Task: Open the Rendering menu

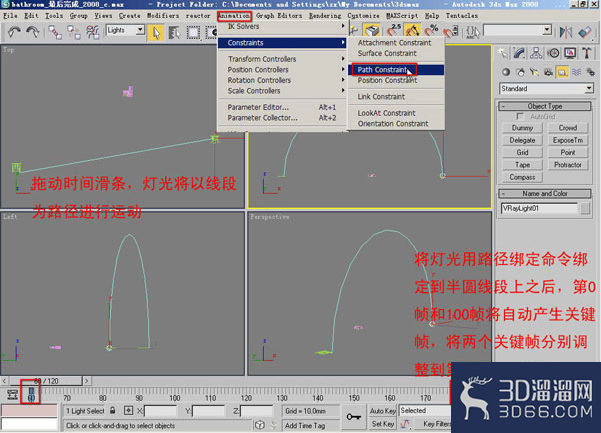Action: point(325,16)
